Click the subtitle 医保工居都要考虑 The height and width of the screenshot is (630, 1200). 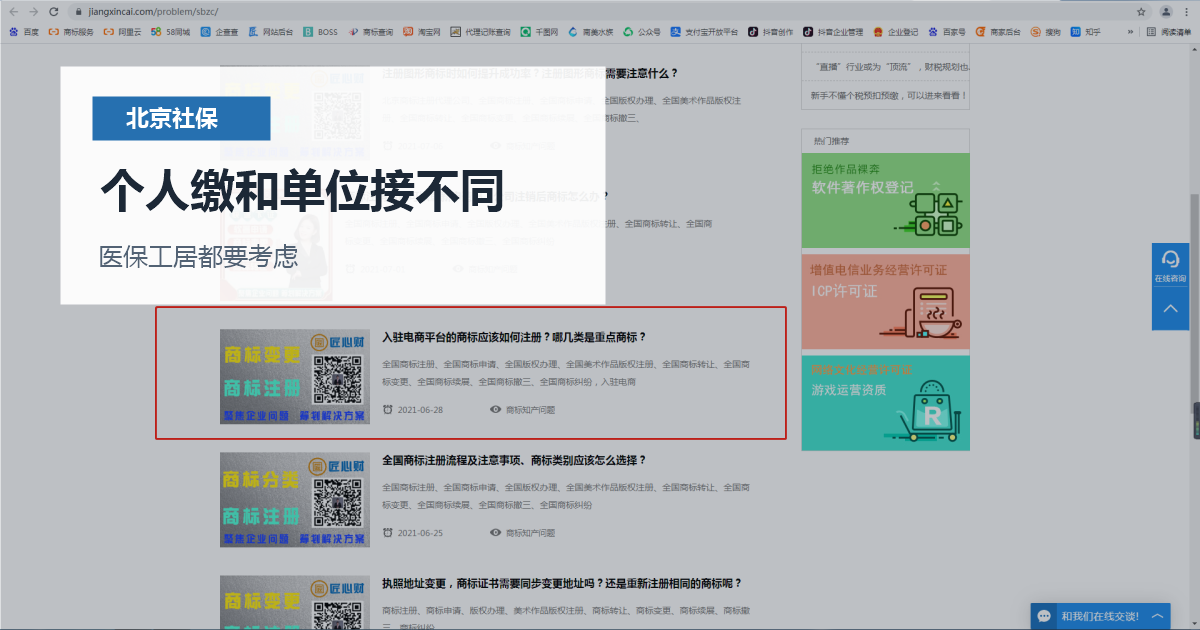click(198, 257)
